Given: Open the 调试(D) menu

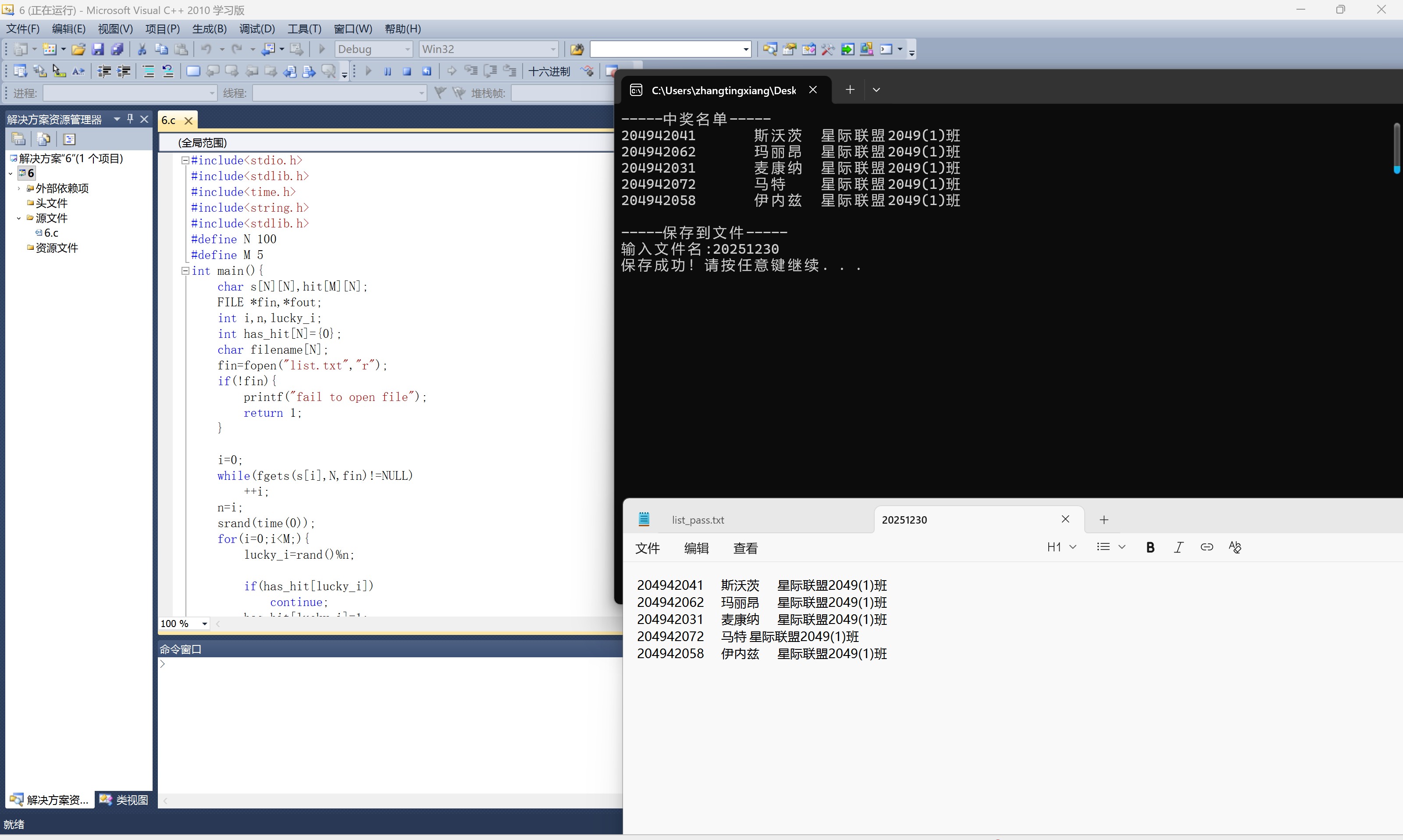Looking at the screenshot, I should click(x=256, y=29).
